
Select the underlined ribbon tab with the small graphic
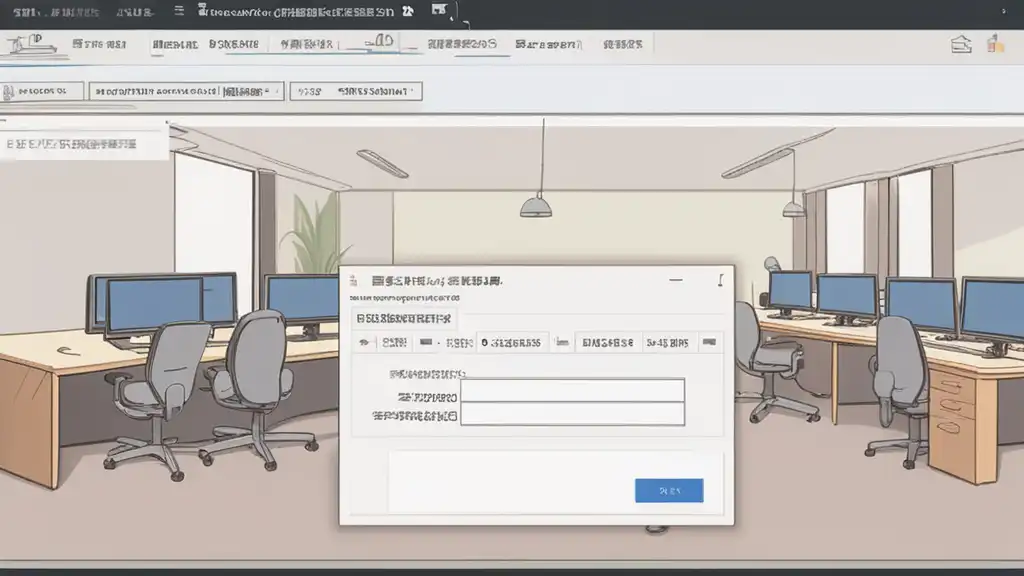point(379,43)
